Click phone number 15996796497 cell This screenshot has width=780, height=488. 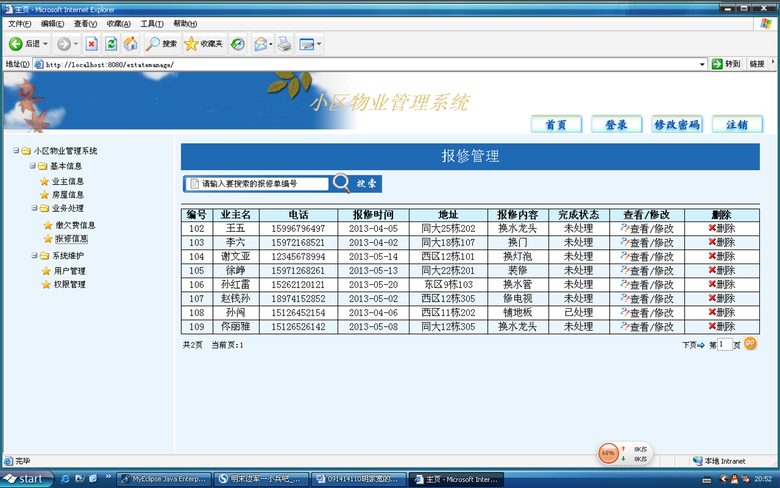pos(298,228)
